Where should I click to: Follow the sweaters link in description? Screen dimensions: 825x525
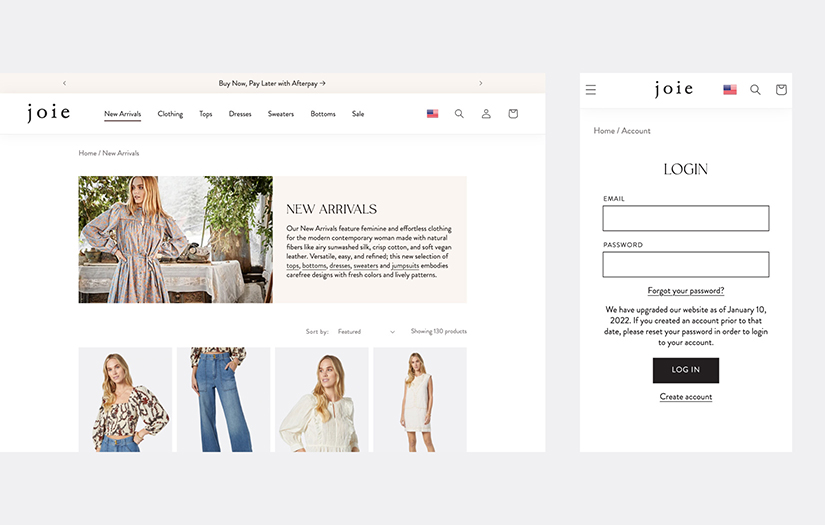tap(366, 266)
